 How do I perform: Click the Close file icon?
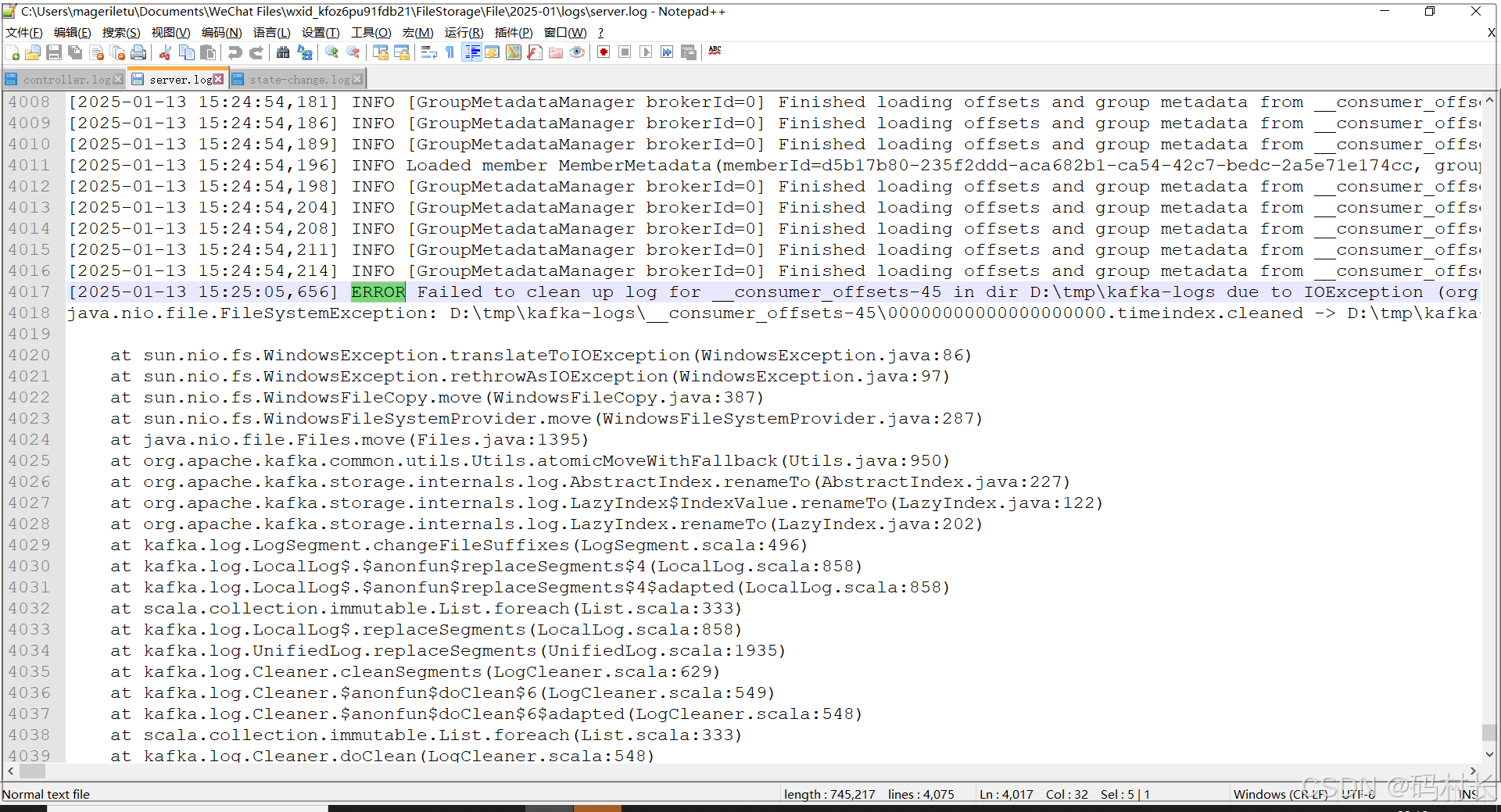tap(97, 52)
